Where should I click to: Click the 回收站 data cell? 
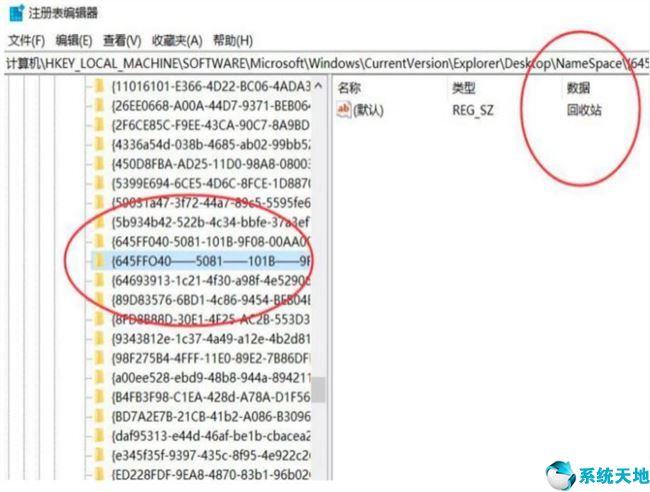tap(584, 110)
